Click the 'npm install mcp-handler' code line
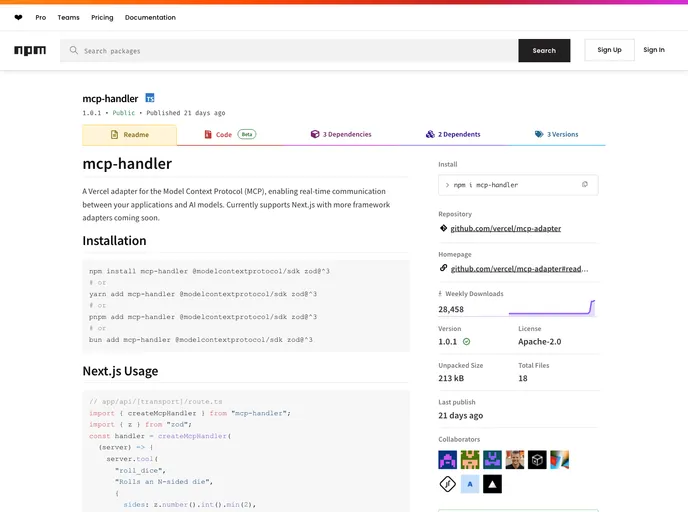 209,271
